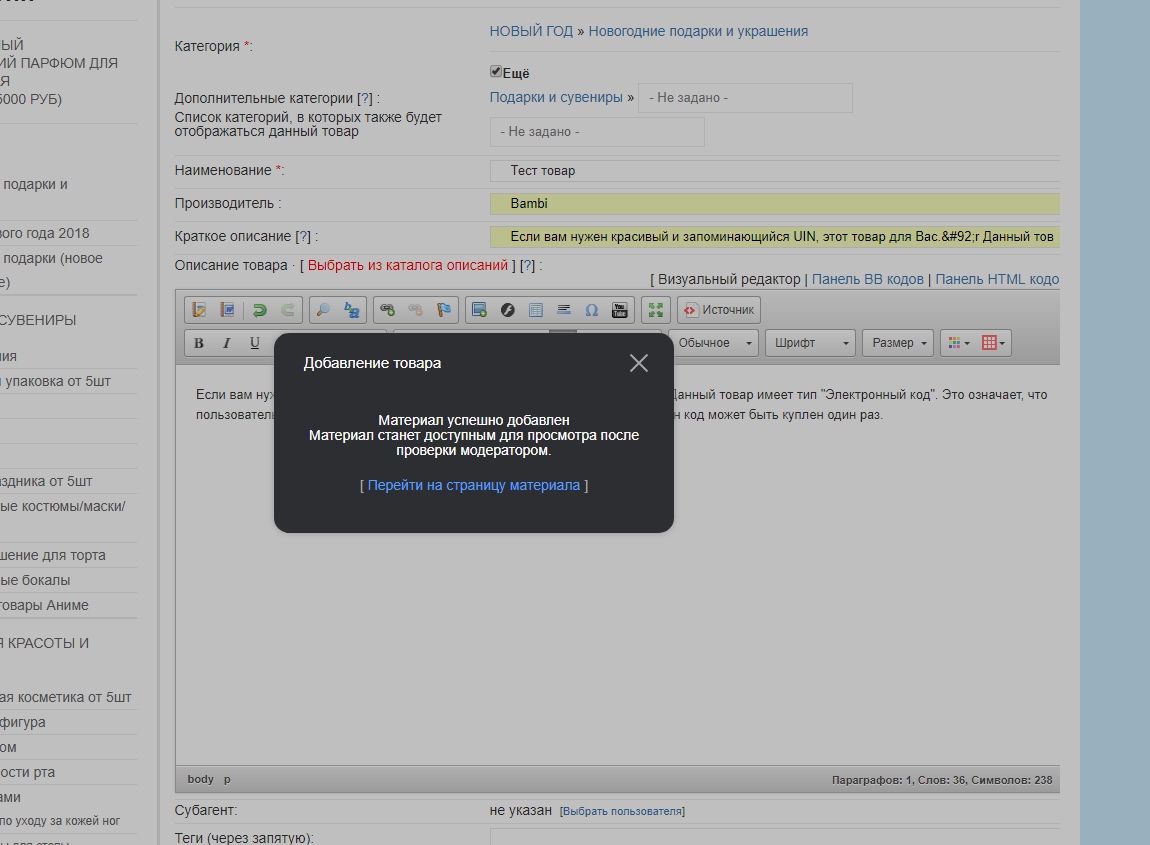Open sidebar item ая косметика от 5шт
This screenshot has width=1150, height=845.
pyautogui.click(x=66, y=698)
